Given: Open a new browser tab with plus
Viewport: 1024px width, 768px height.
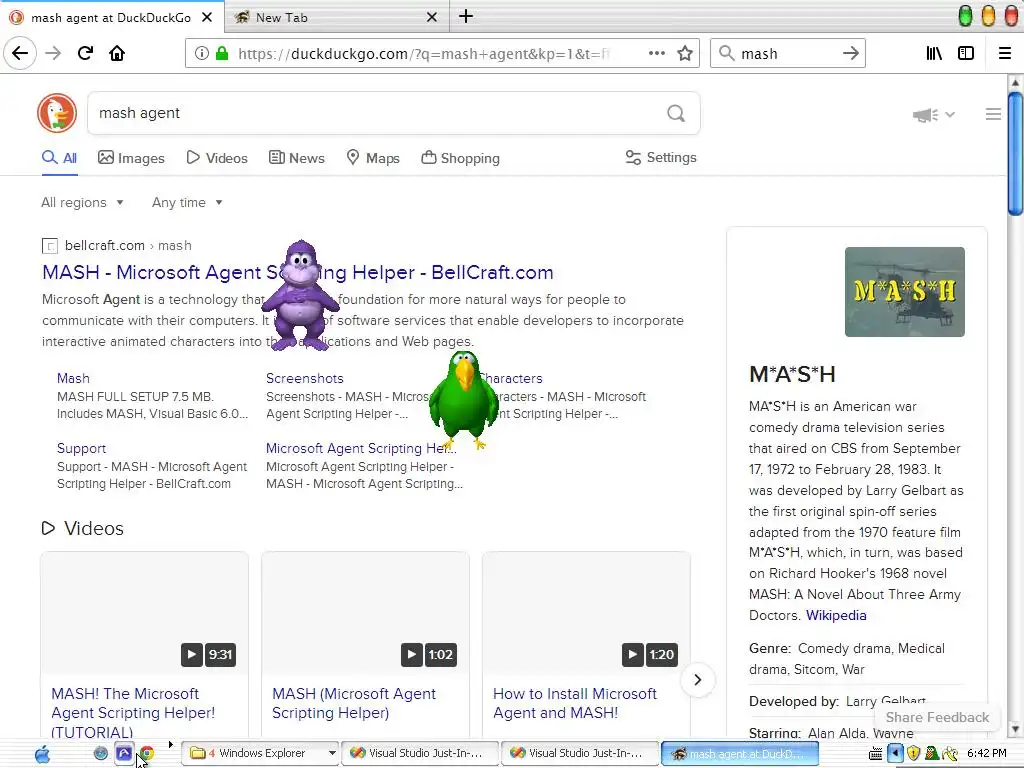Looking at the screenshot, I should [x=466, y=16].
